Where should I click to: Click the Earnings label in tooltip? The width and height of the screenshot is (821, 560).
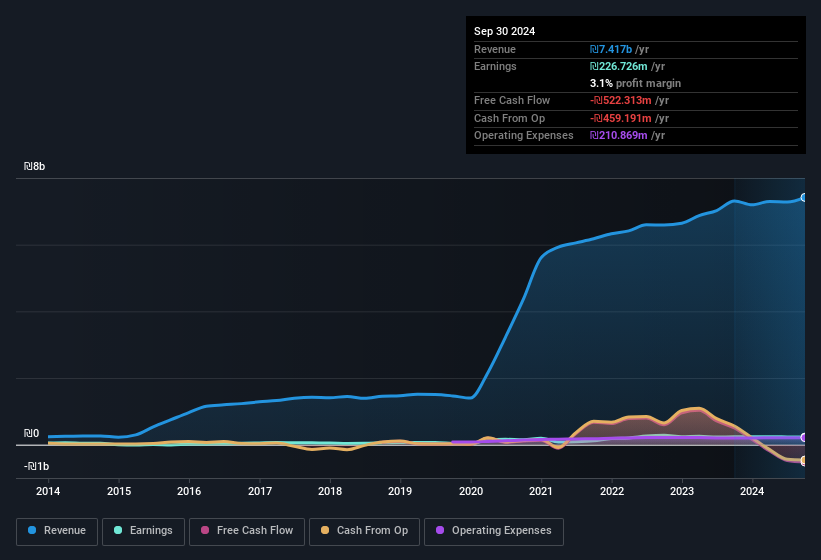click(495, 66)
